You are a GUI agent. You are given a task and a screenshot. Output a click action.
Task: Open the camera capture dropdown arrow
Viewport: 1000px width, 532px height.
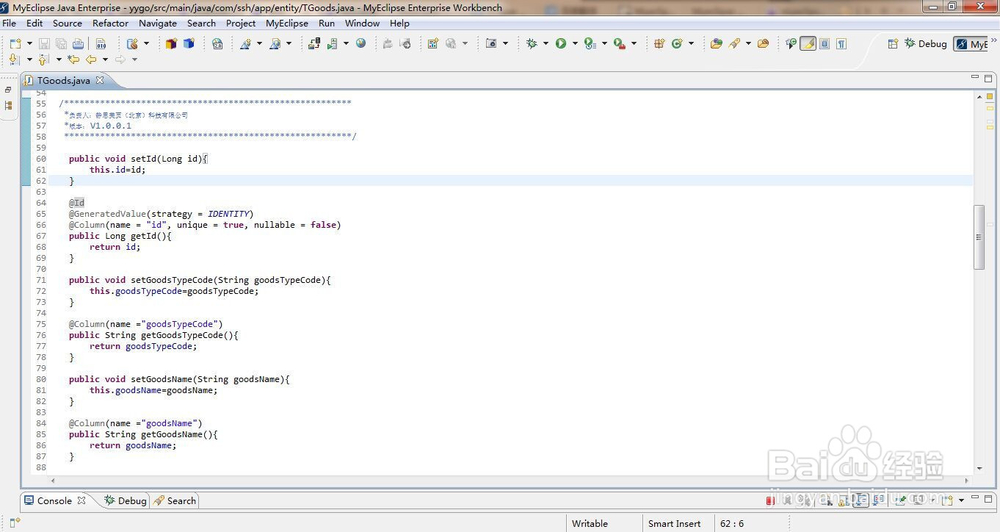[506, 43]
